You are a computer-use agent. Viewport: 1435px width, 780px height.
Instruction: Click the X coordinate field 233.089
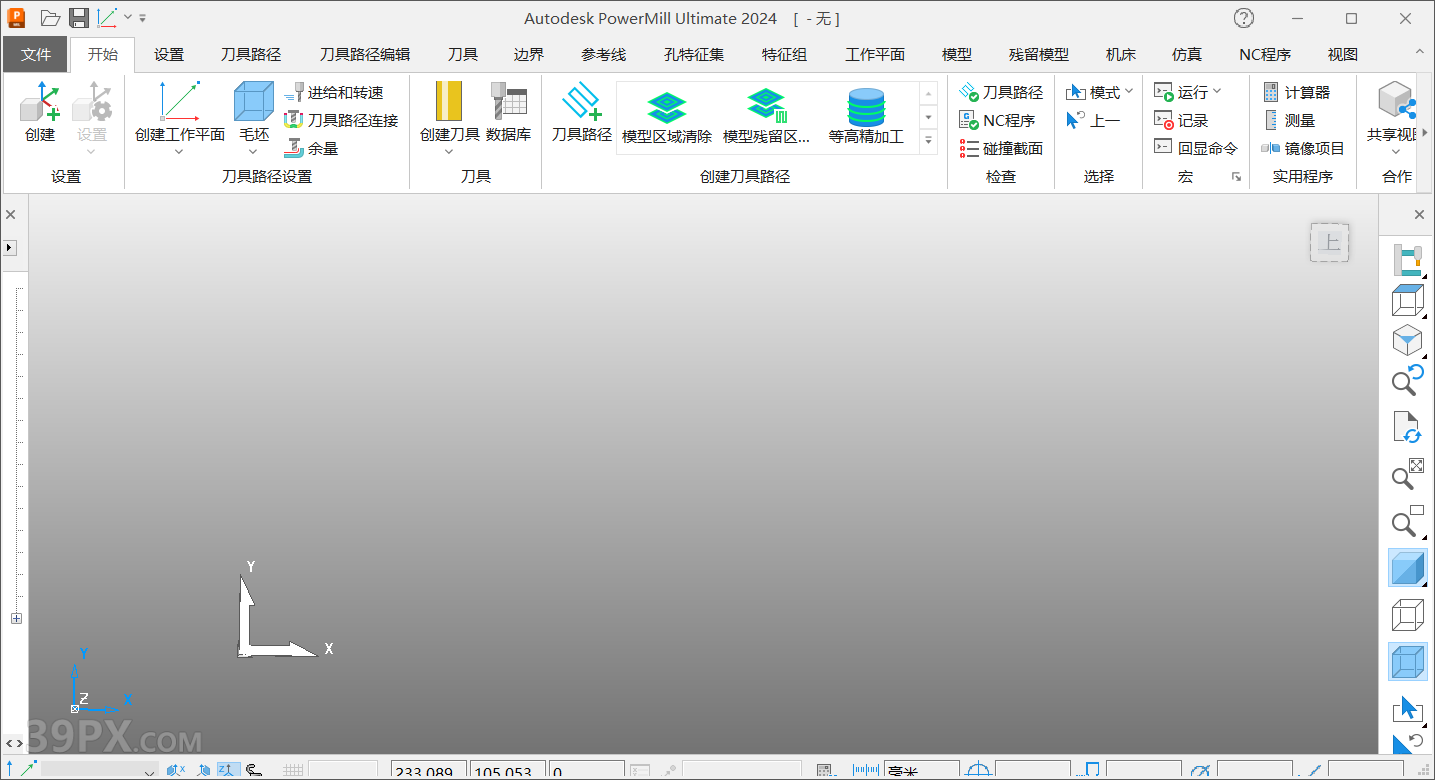429,771
